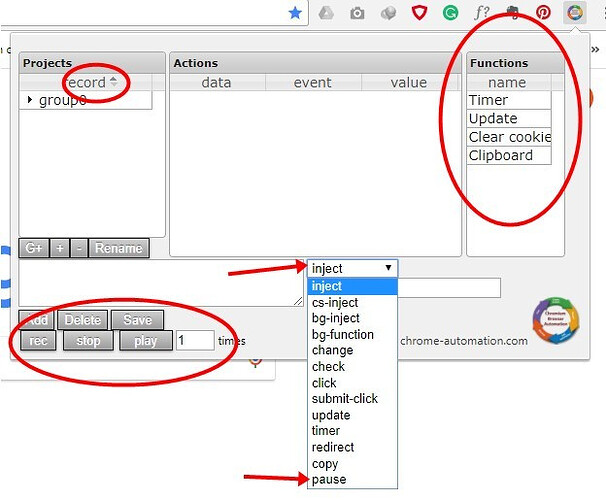Click the Pinterest extension icon
The image size is (606, 500).
[543, 13]
